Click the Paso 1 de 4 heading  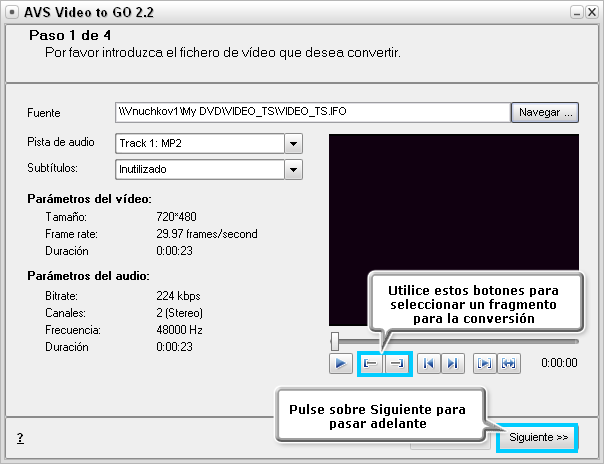point(70,36)
